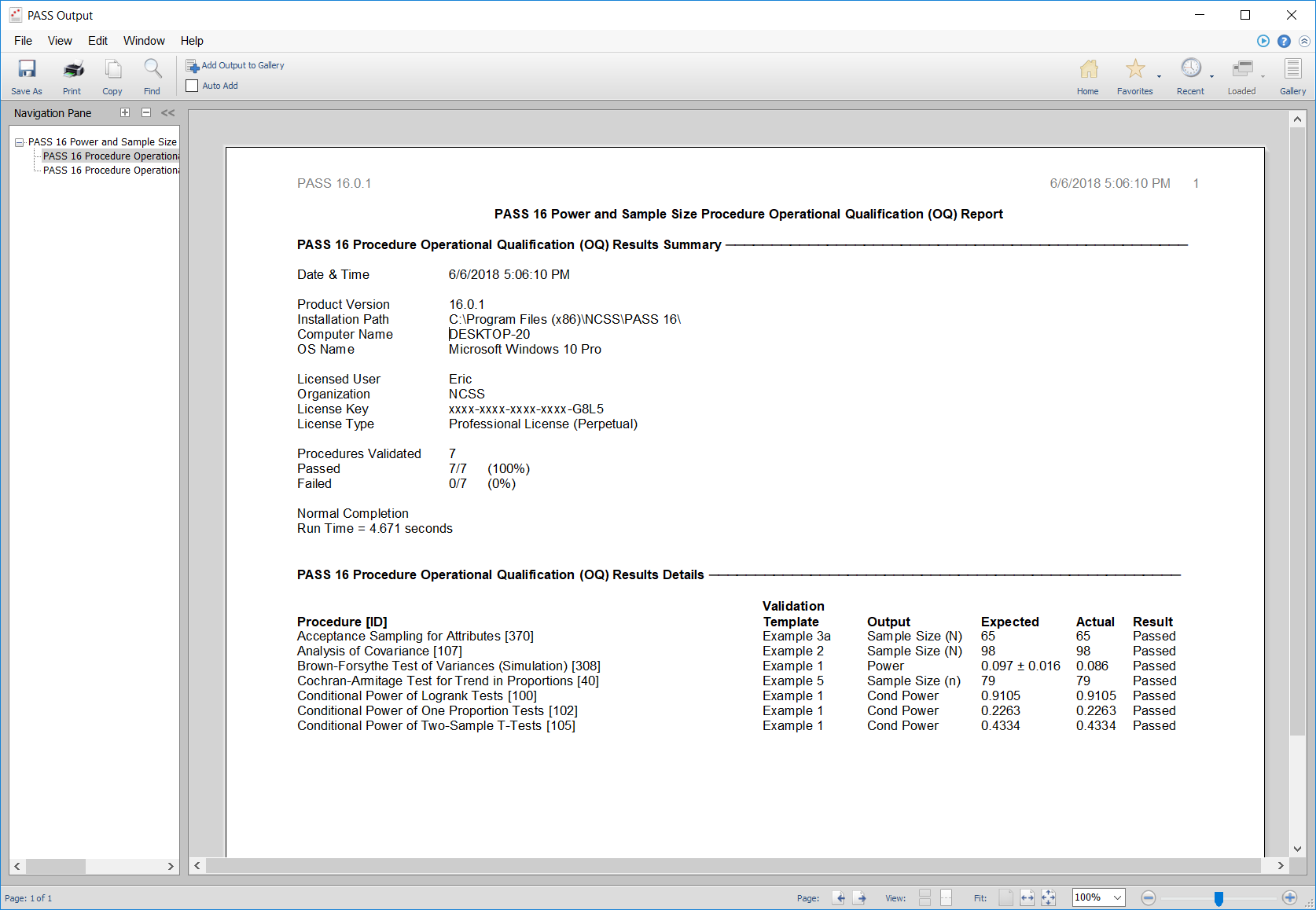Image resolution: width=1316 pixels, height=910 pixels.
Task: Click the document scroll down arrow
Action: pos(1298,849)
